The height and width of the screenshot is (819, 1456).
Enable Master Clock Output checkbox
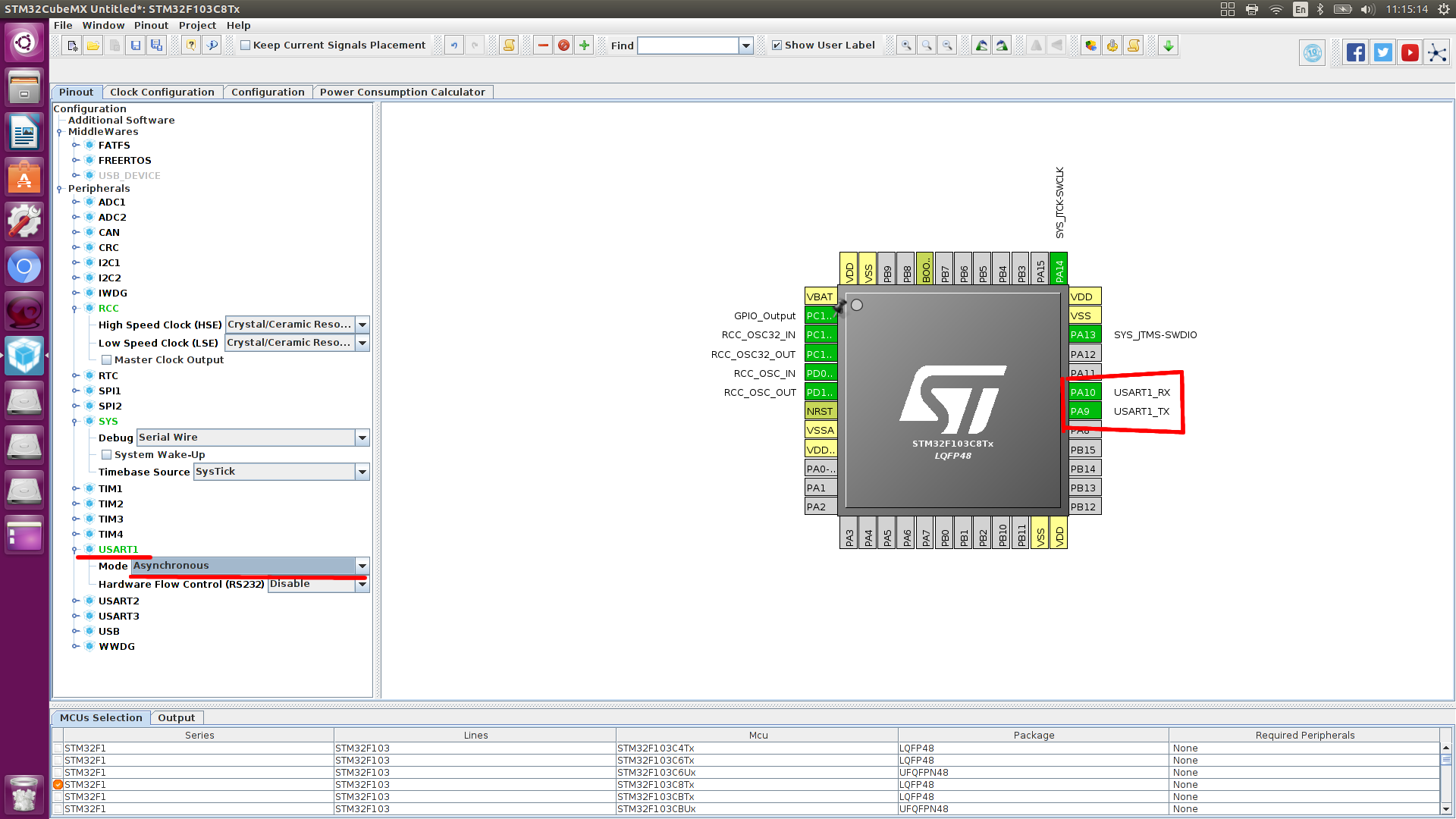click(107, 360)
